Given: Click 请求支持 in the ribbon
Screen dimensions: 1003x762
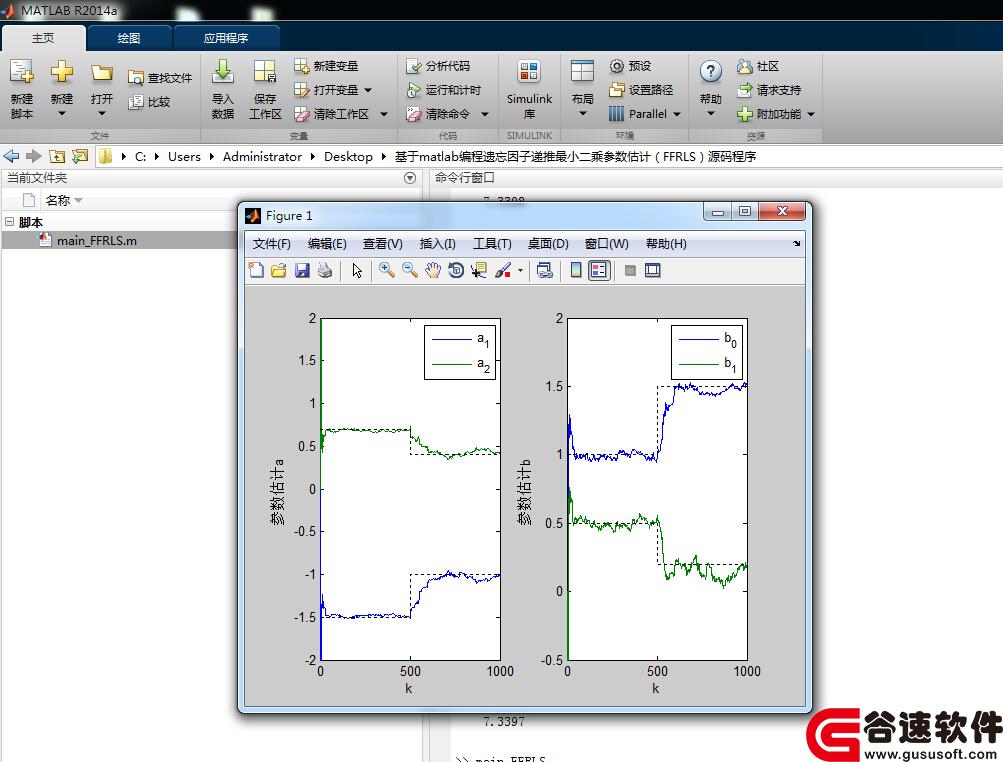Looking at the screenshot, I should pyautogui.click(x=768, y=90).
